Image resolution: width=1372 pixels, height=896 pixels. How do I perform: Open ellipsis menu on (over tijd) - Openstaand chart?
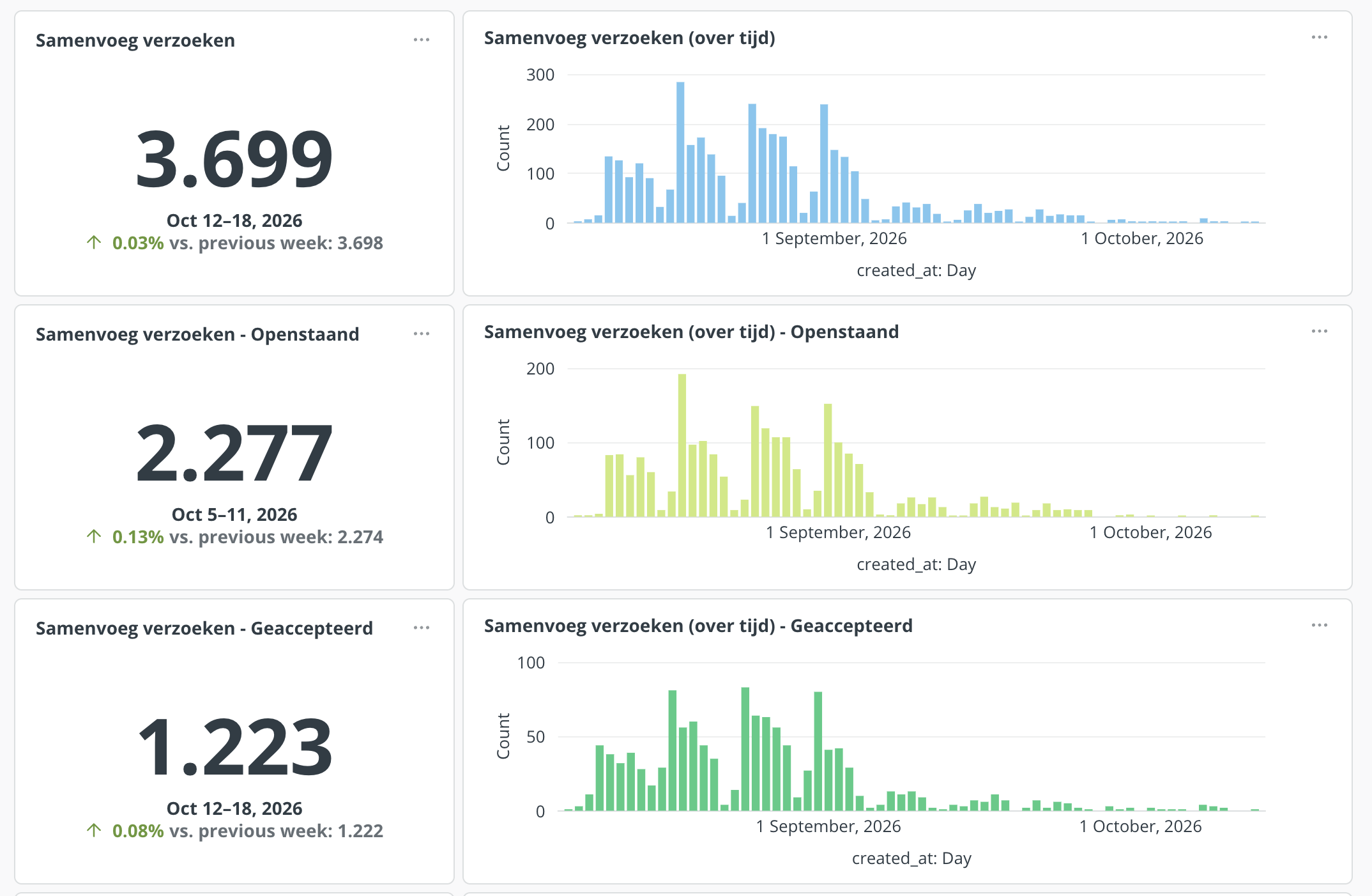[1320, 331]
